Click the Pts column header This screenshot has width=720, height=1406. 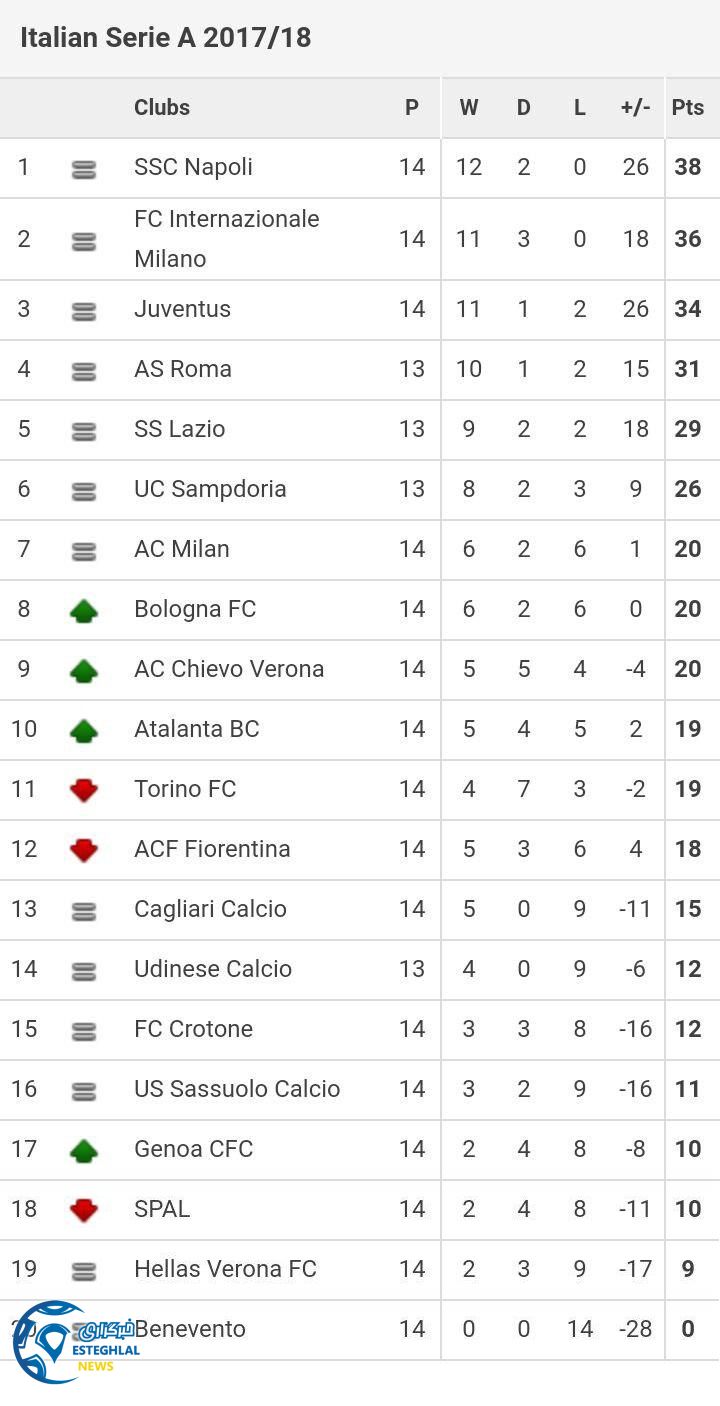(x=688, y=108)
